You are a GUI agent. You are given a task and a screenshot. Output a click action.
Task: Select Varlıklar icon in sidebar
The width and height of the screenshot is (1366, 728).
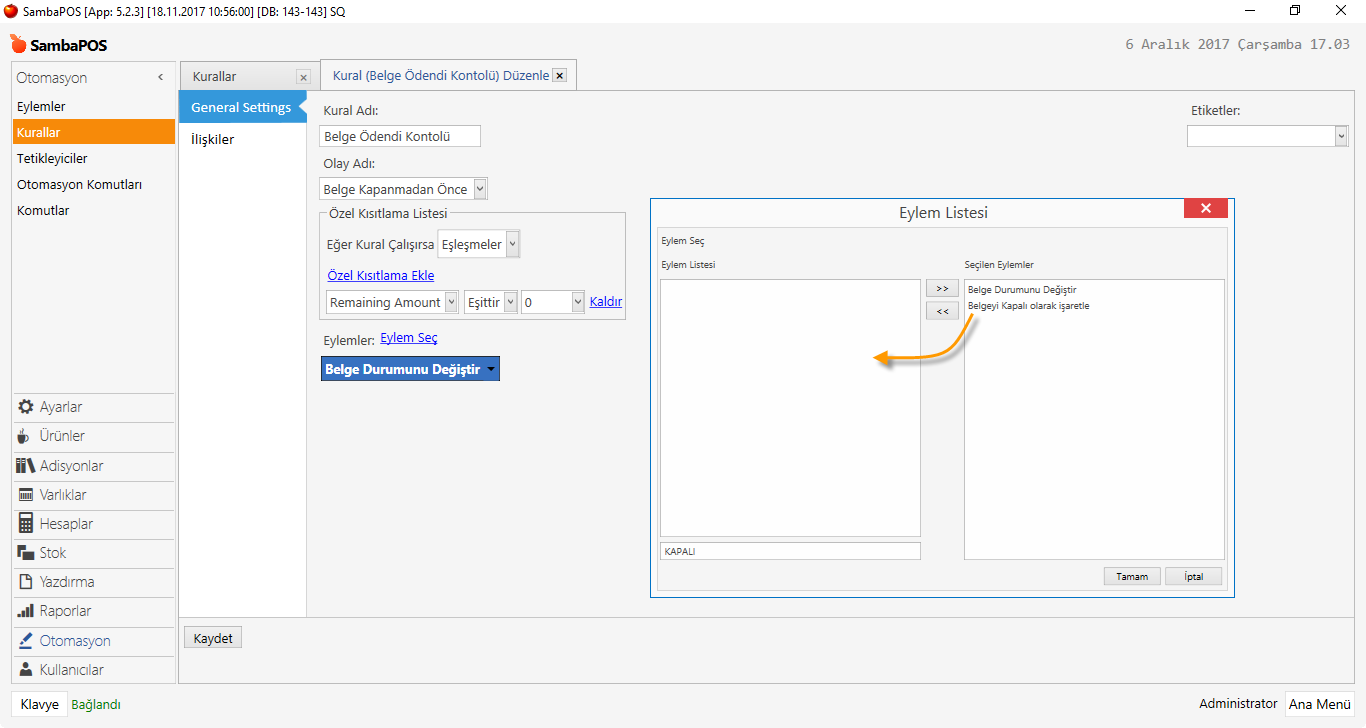(26, 495)
